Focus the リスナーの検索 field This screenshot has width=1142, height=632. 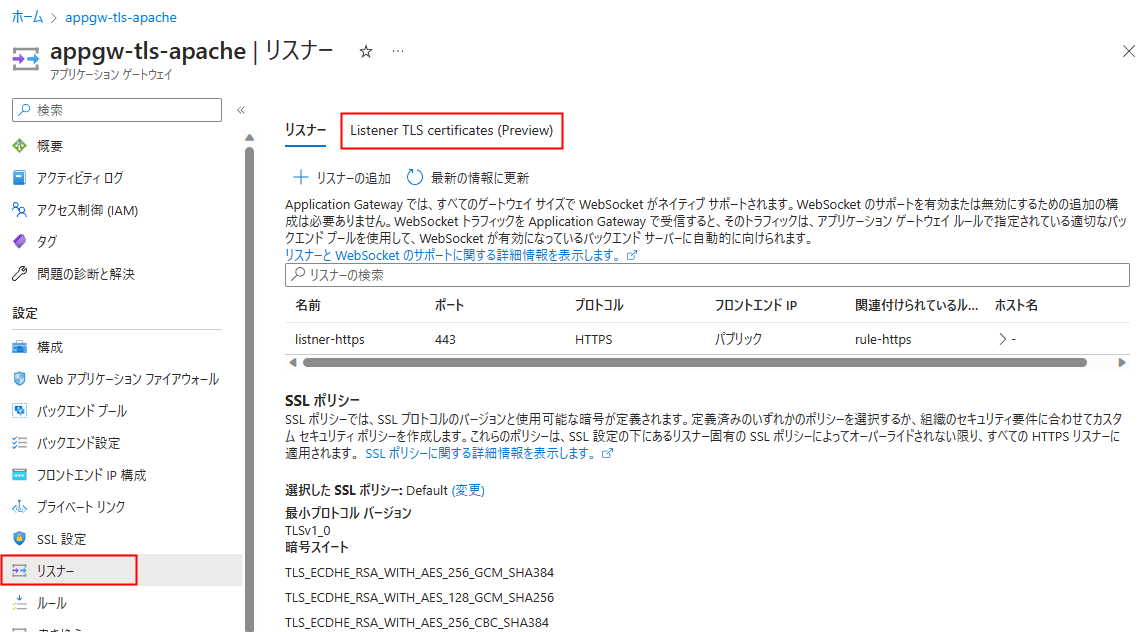[707, 275]
